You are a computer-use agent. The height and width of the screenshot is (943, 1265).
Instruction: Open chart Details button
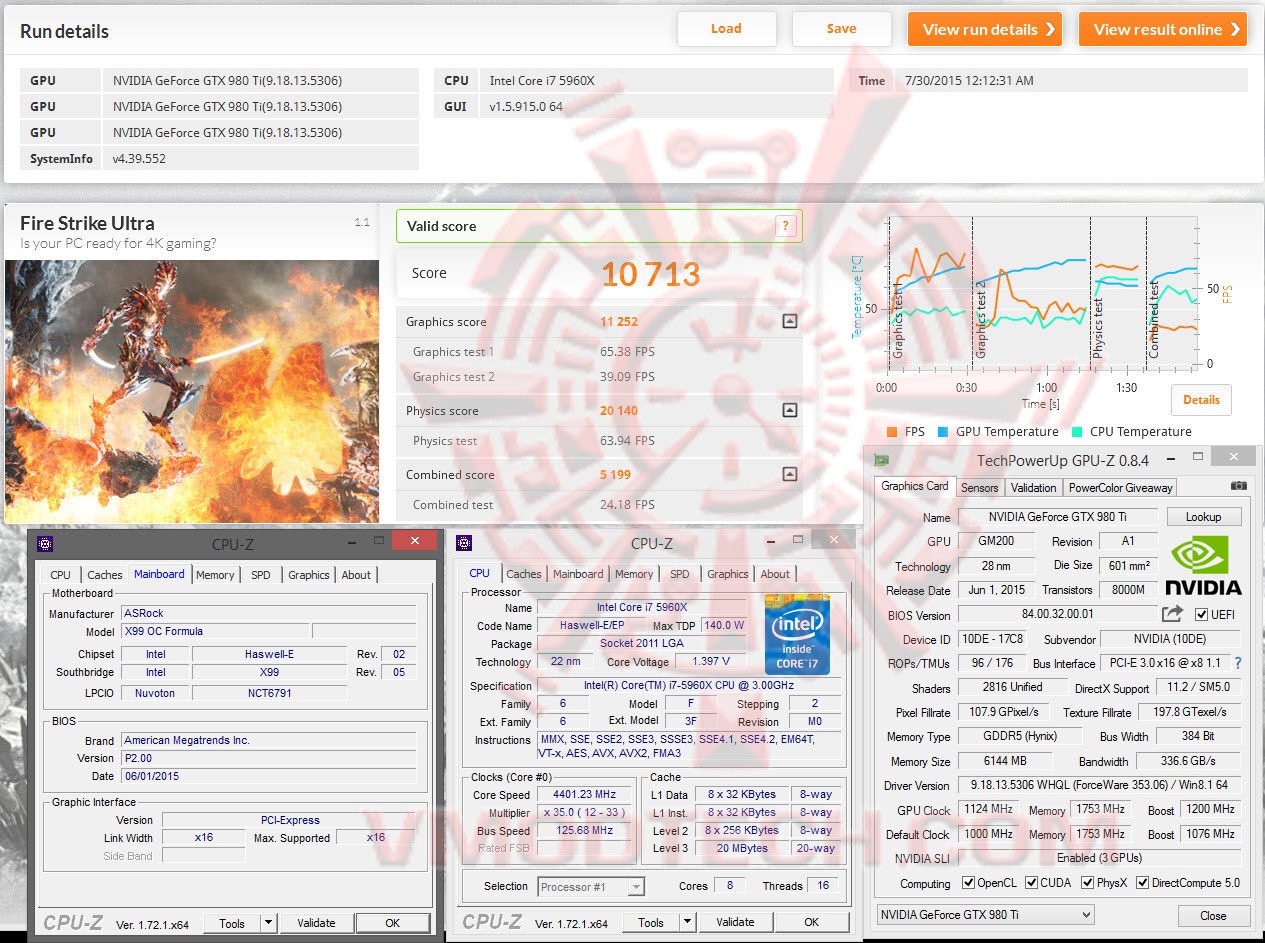1201,399
